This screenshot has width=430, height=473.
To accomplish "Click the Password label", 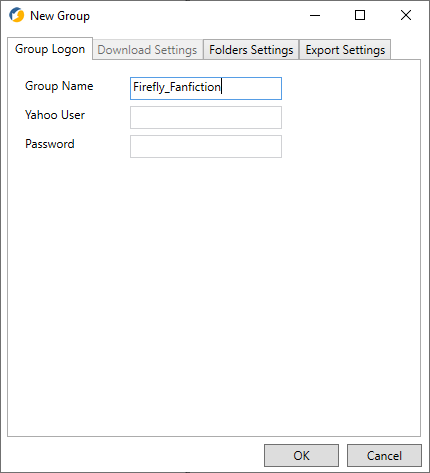I will (50, 144).
